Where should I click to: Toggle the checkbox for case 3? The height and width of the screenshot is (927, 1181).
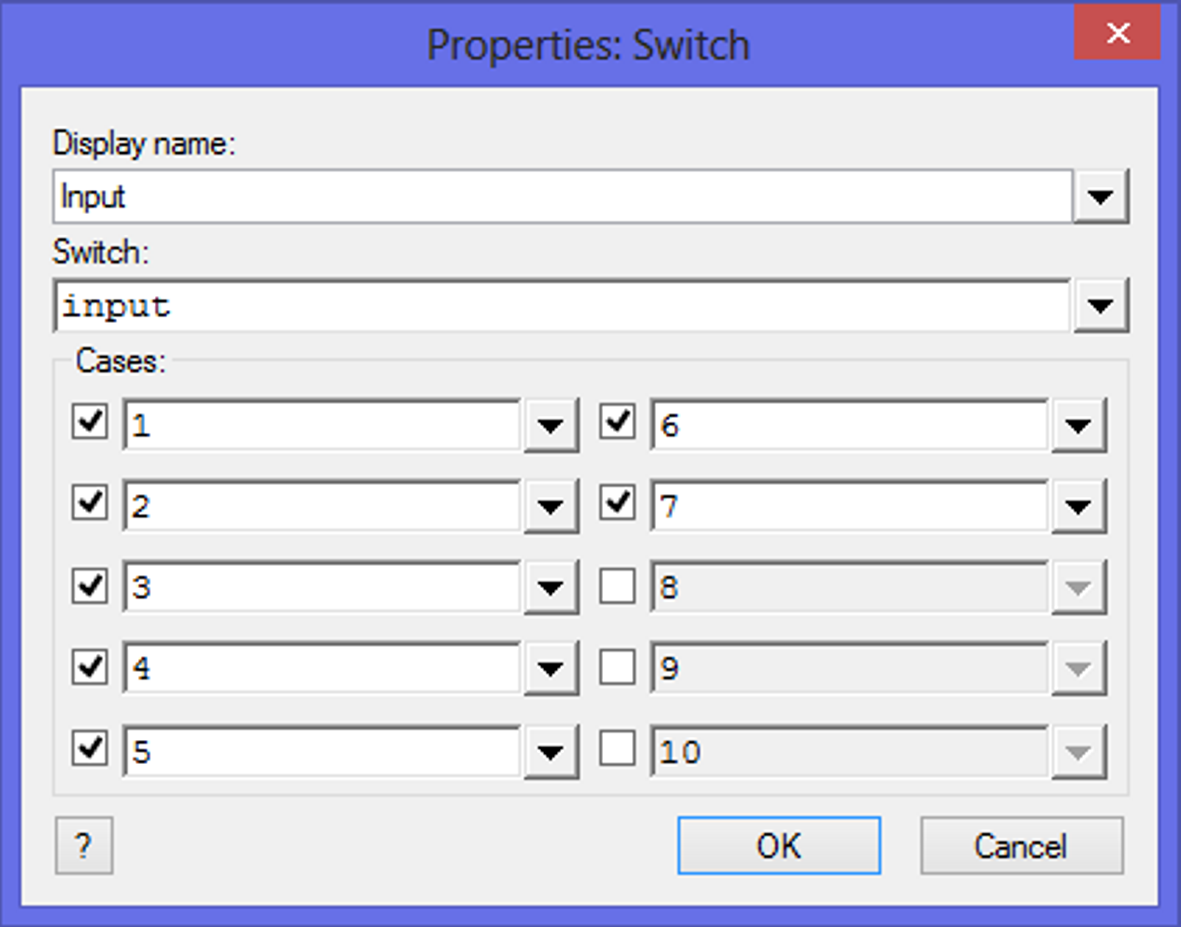tap(90, 586)
